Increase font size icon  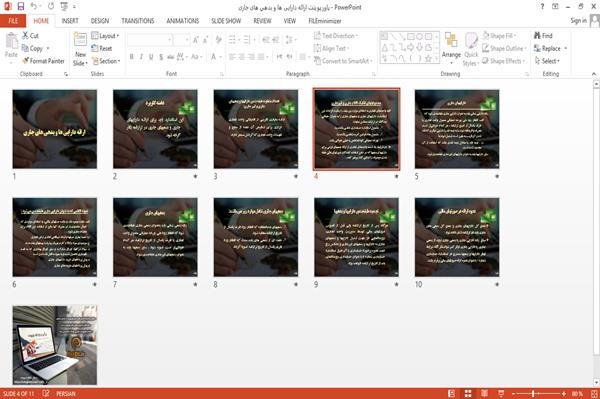tap(196, 40)
